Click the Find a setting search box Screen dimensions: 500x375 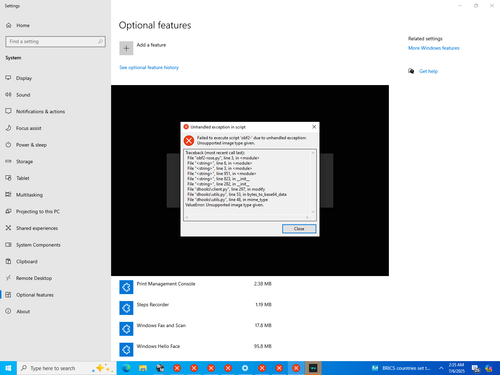point(56,41)
